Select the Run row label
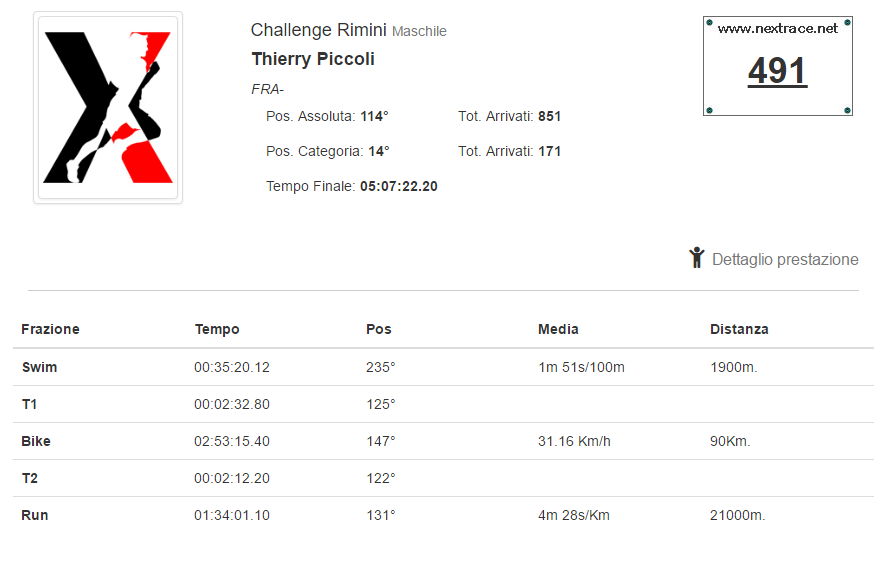Image resolution: width=884 pixels, height=575 pixels. [34, 515]
